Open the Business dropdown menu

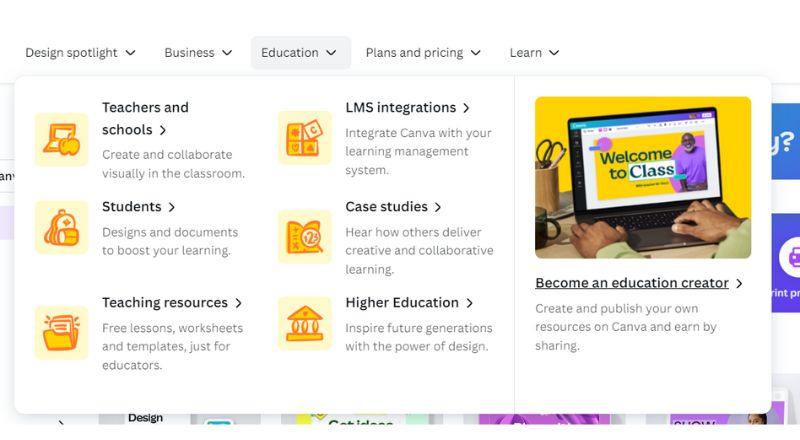click(x=198, y=53)
